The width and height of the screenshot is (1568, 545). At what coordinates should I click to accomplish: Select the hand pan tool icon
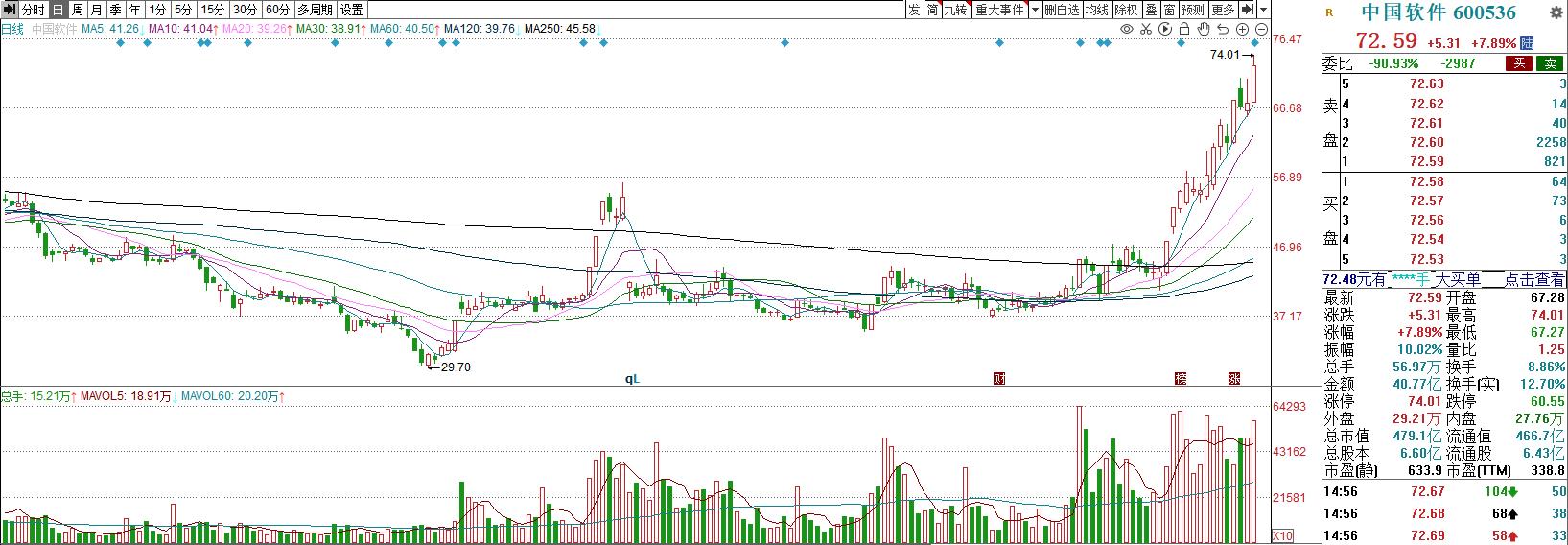(x=1204, y=30)
